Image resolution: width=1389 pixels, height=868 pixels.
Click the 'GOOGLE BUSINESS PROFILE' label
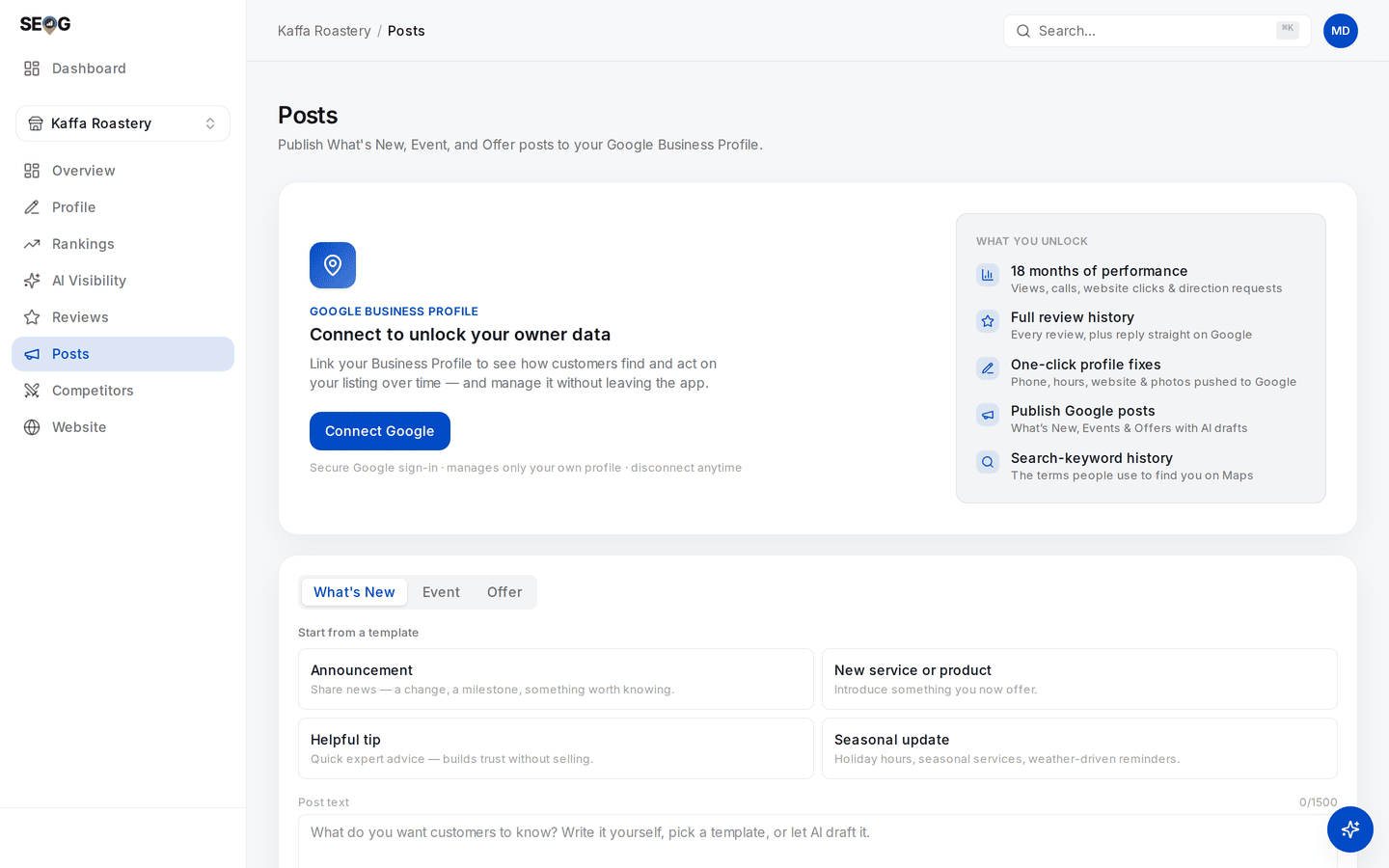[394, 312]
